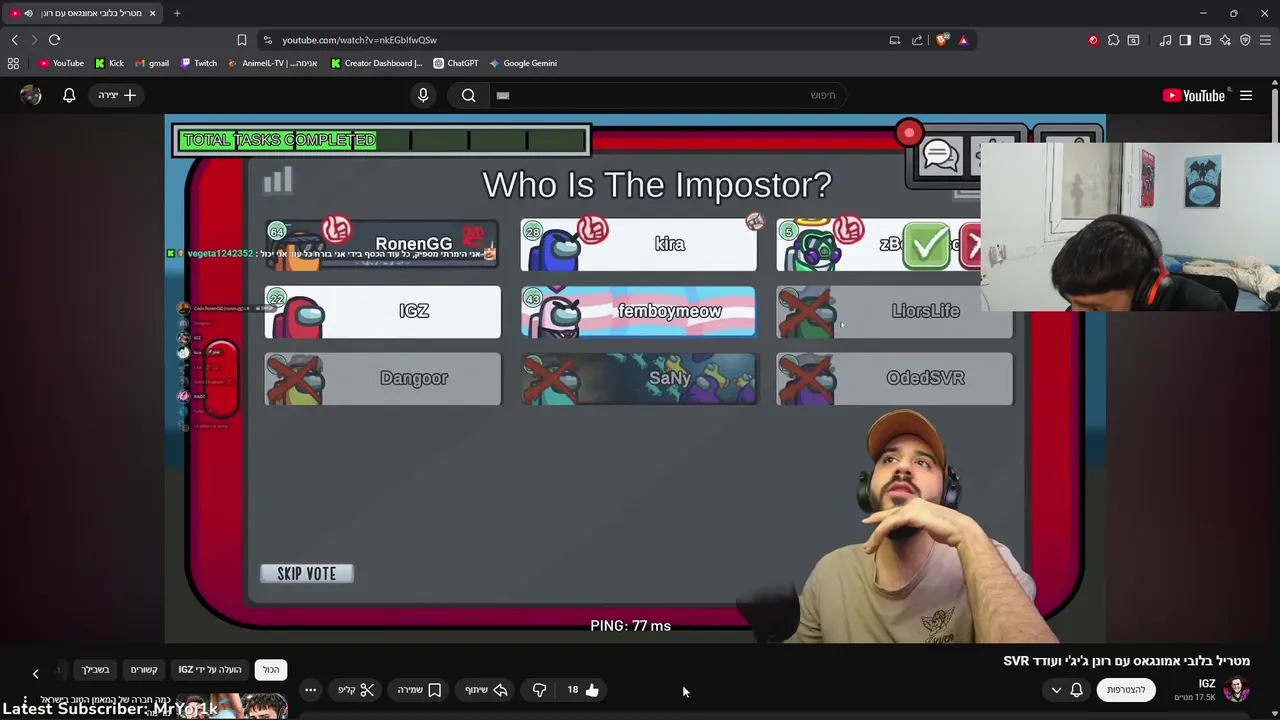Viewport: 1280px width, 720px height.
Task: Select the 'הועלה על ידי IGZ' chip
Action: [x=210, y=670]
